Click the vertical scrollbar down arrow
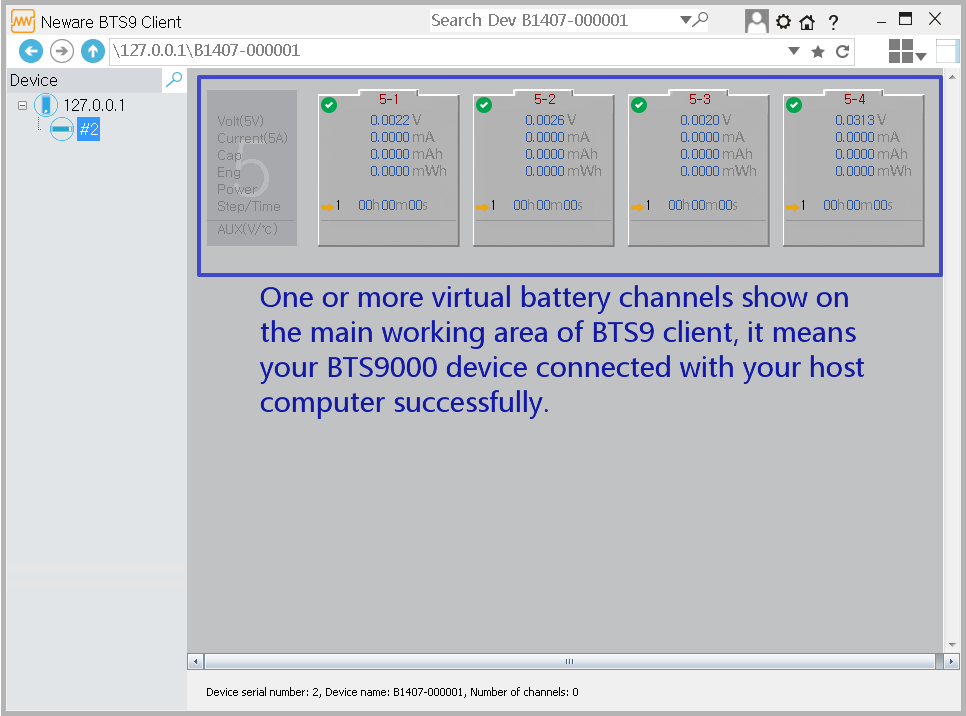Screen dimensions: 966x716 pos(952,645)
